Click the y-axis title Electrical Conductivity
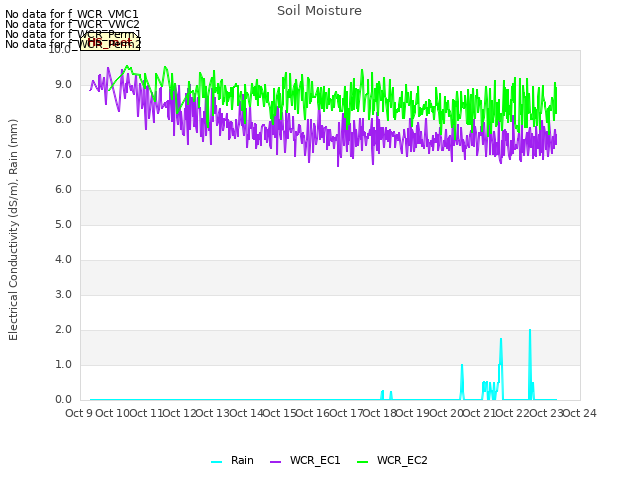 (x=13, y=230)
